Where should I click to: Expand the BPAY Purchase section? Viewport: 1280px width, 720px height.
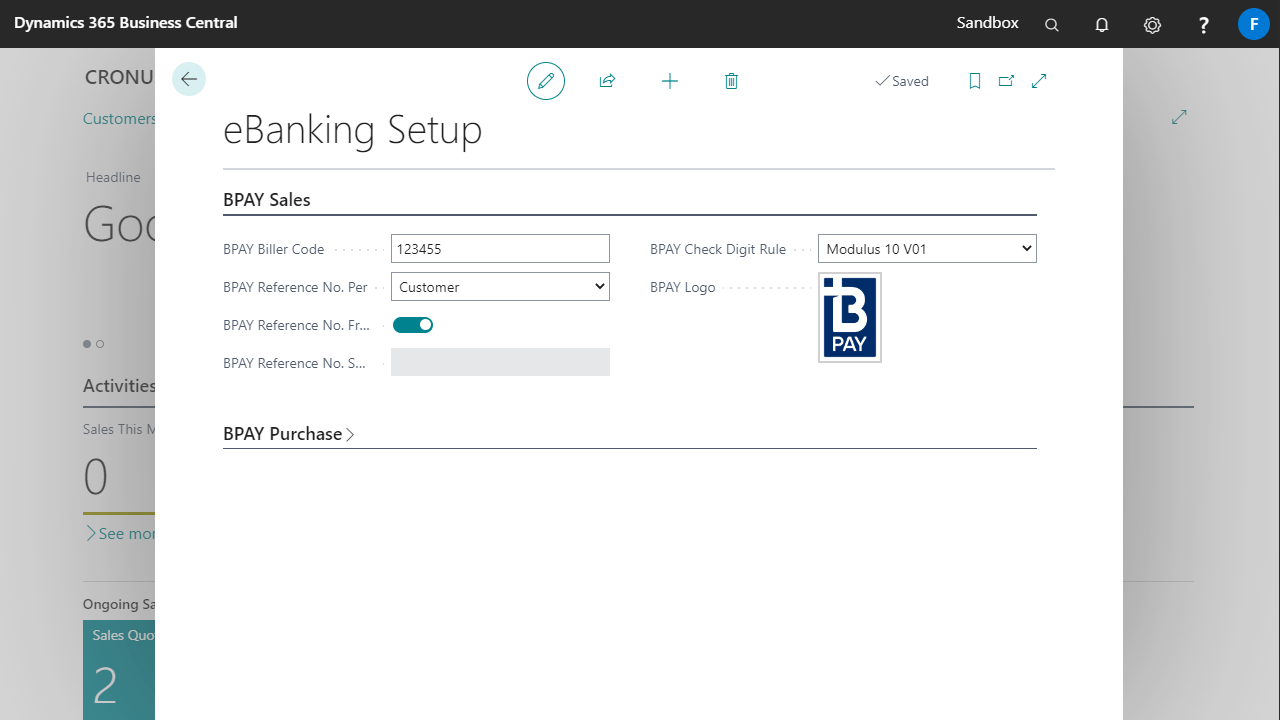pos(289,434)
